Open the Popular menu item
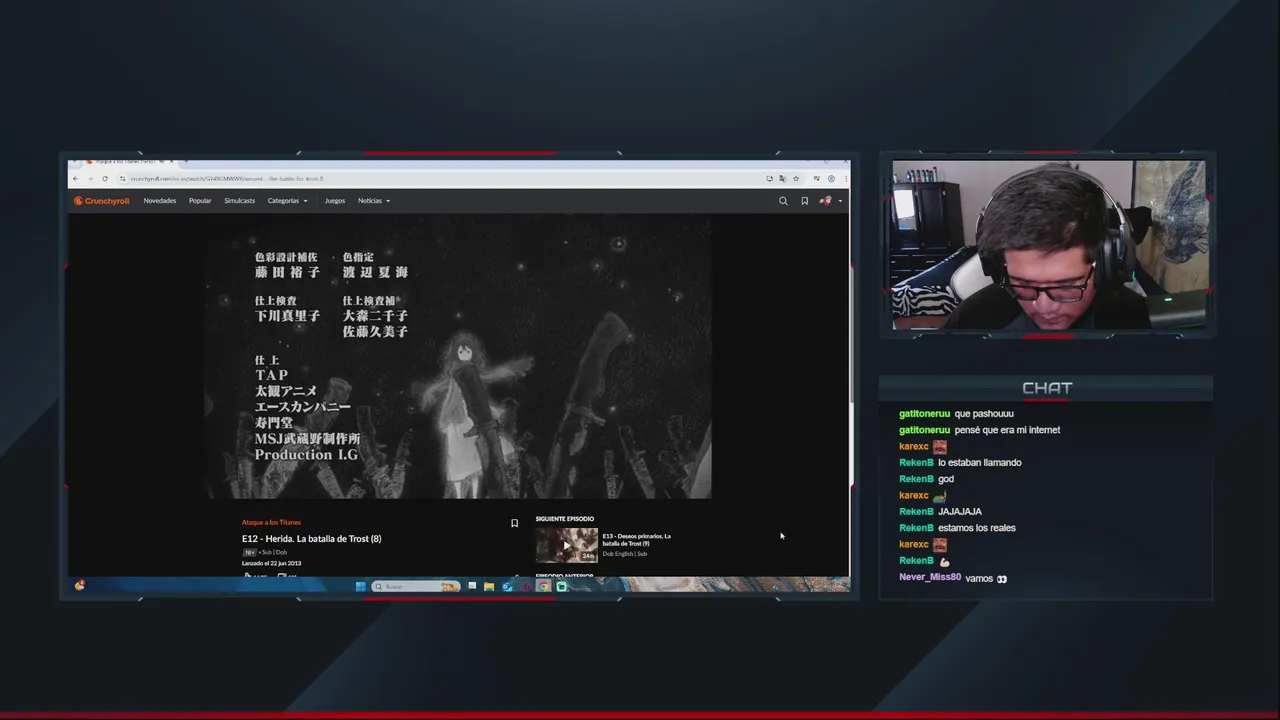Image resolution: width=1280 pixels, height=720 pixels. coord(200,201)
